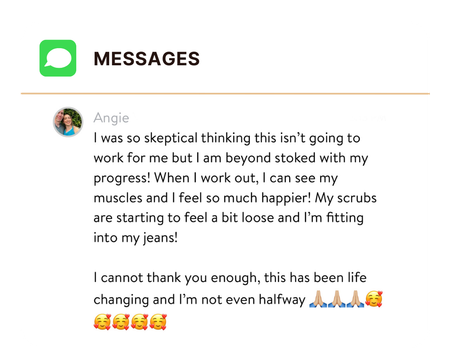The height and width of the screenshot is (361, 450).
Task: Select first heart-face emoji on last line
Action: [x=102, y=322]
